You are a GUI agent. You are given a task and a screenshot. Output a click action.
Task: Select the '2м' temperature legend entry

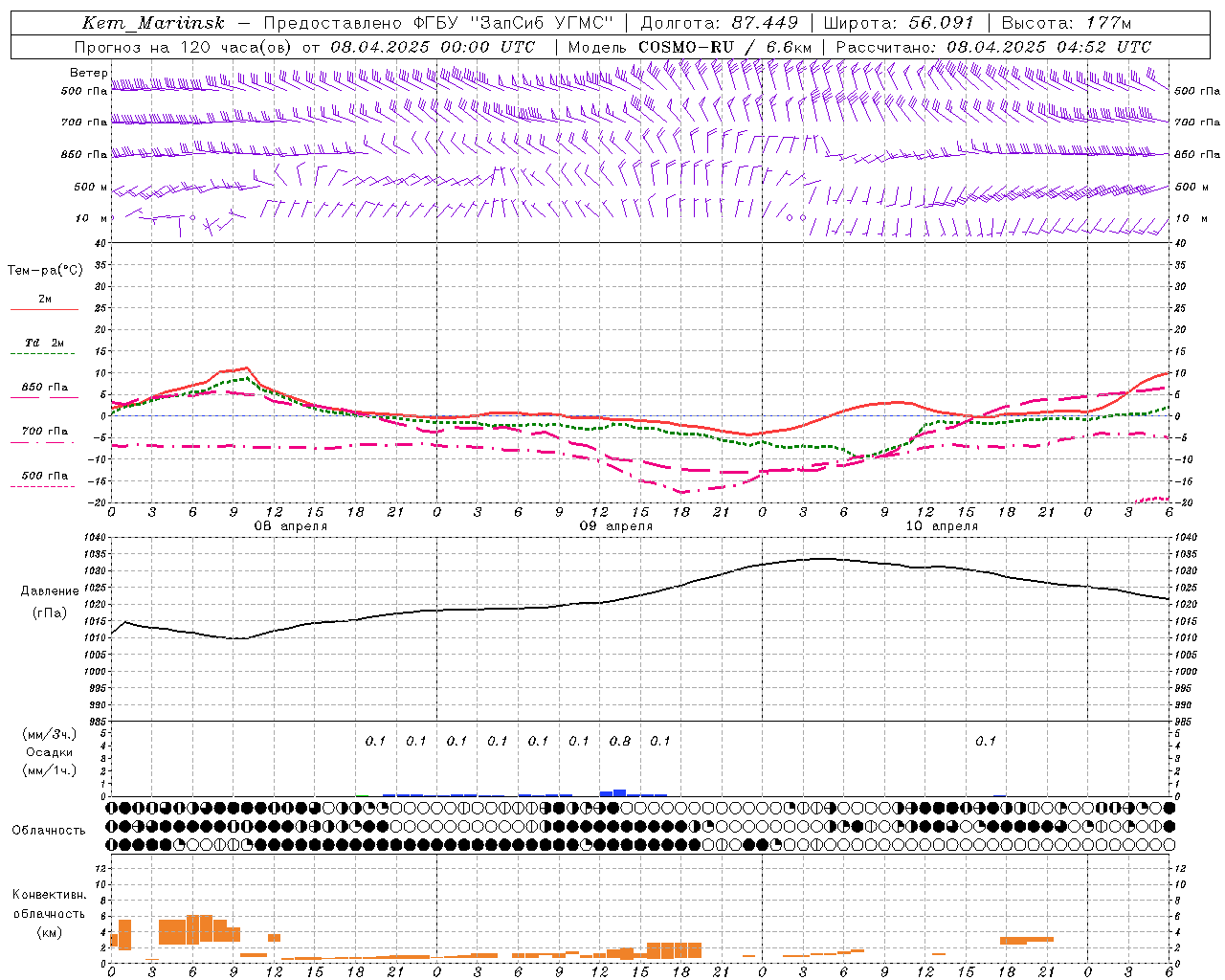click(x=45, y=299)
